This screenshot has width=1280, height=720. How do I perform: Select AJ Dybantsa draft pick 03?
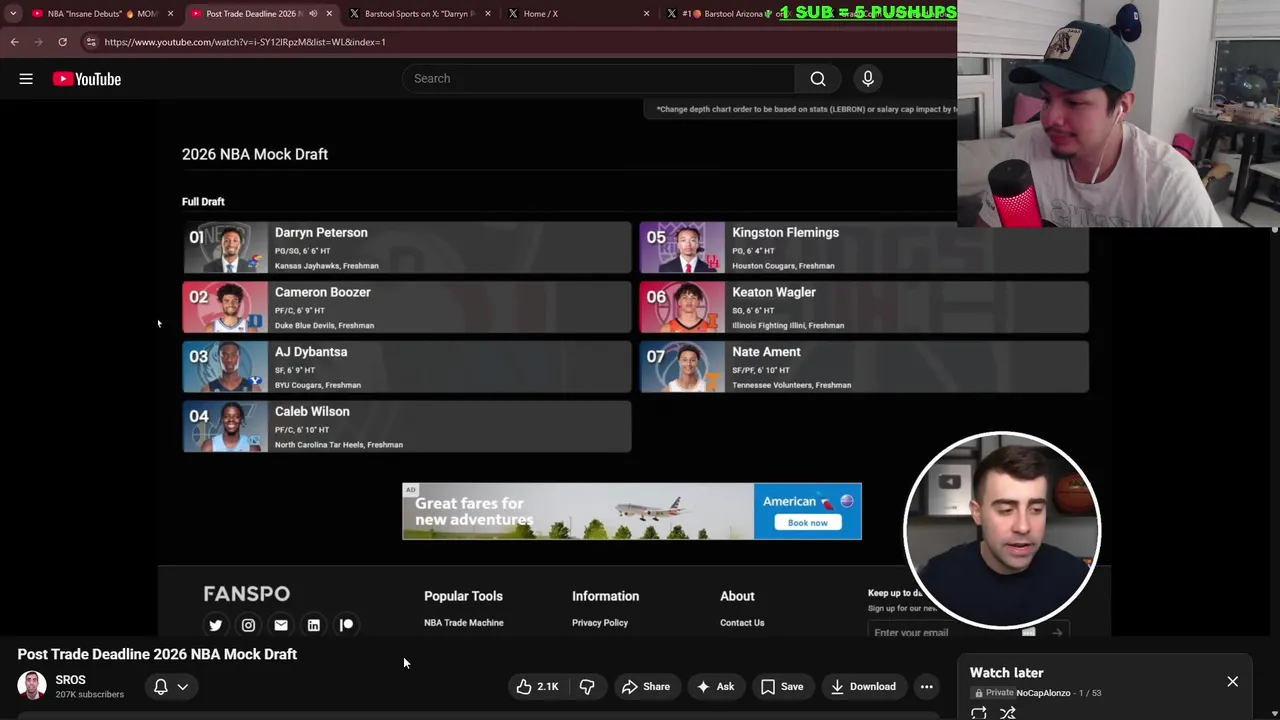click(x=407, y=367)
